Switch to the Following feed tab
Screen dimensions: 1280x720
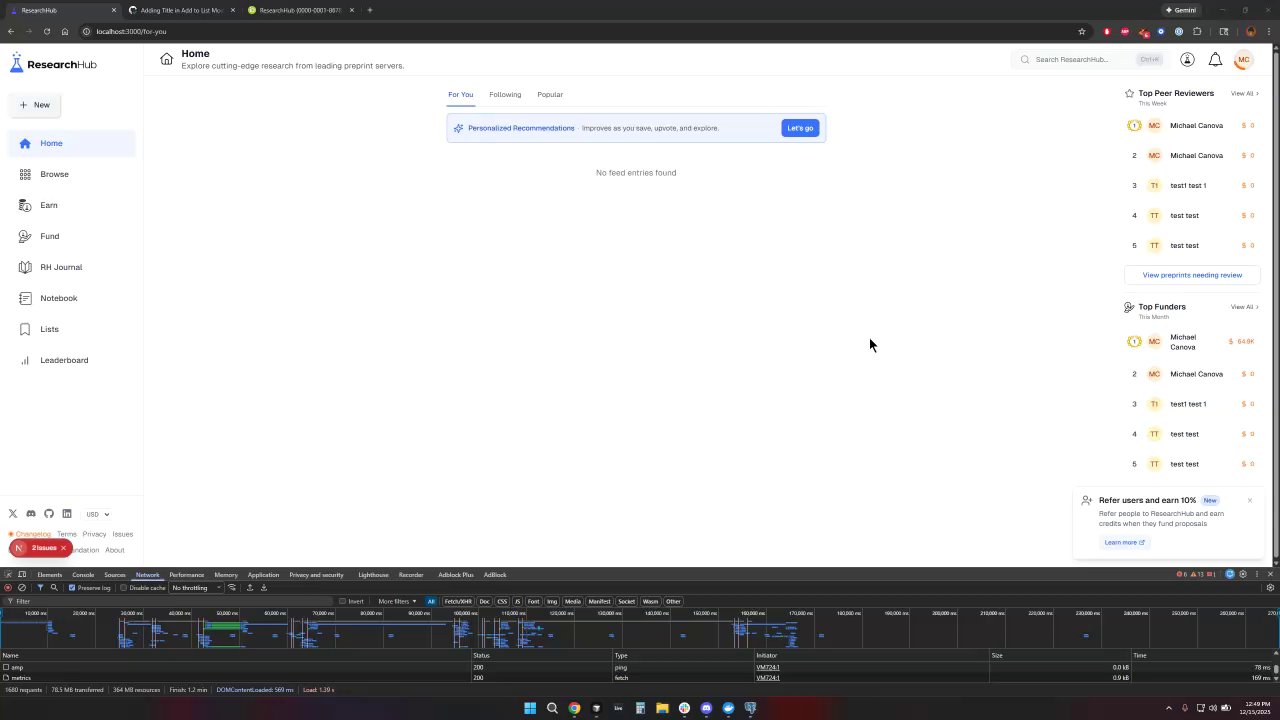505,95
